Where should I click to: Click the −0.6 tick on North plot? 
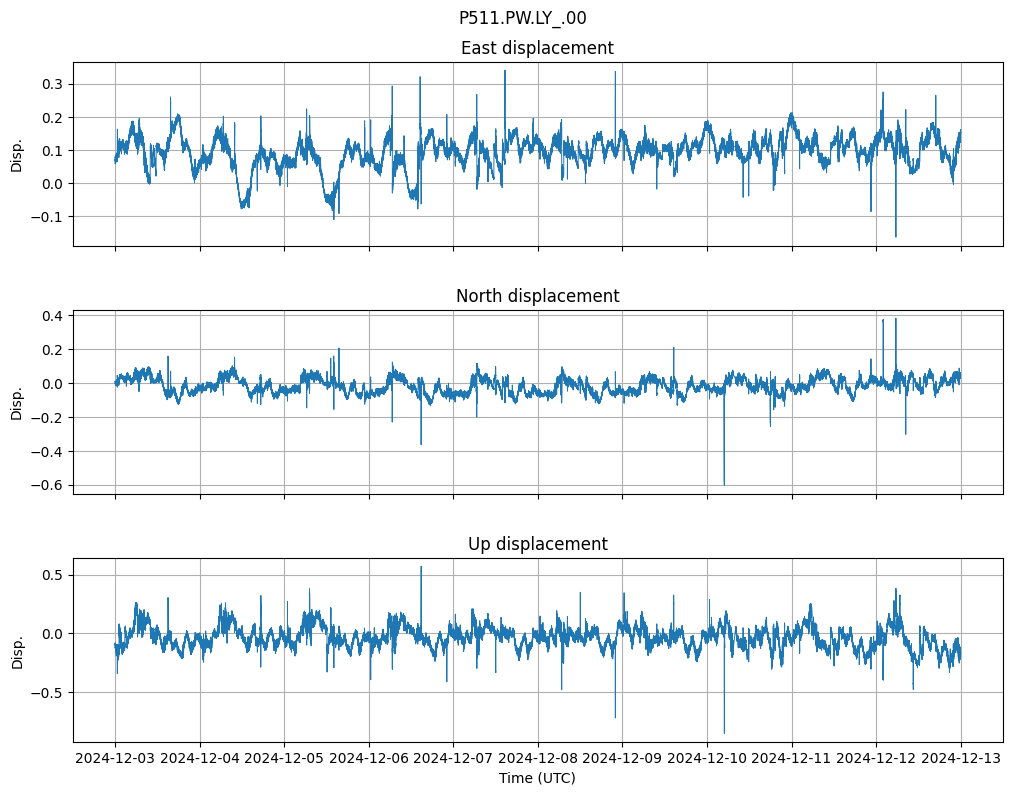click(x=48, y=485)
